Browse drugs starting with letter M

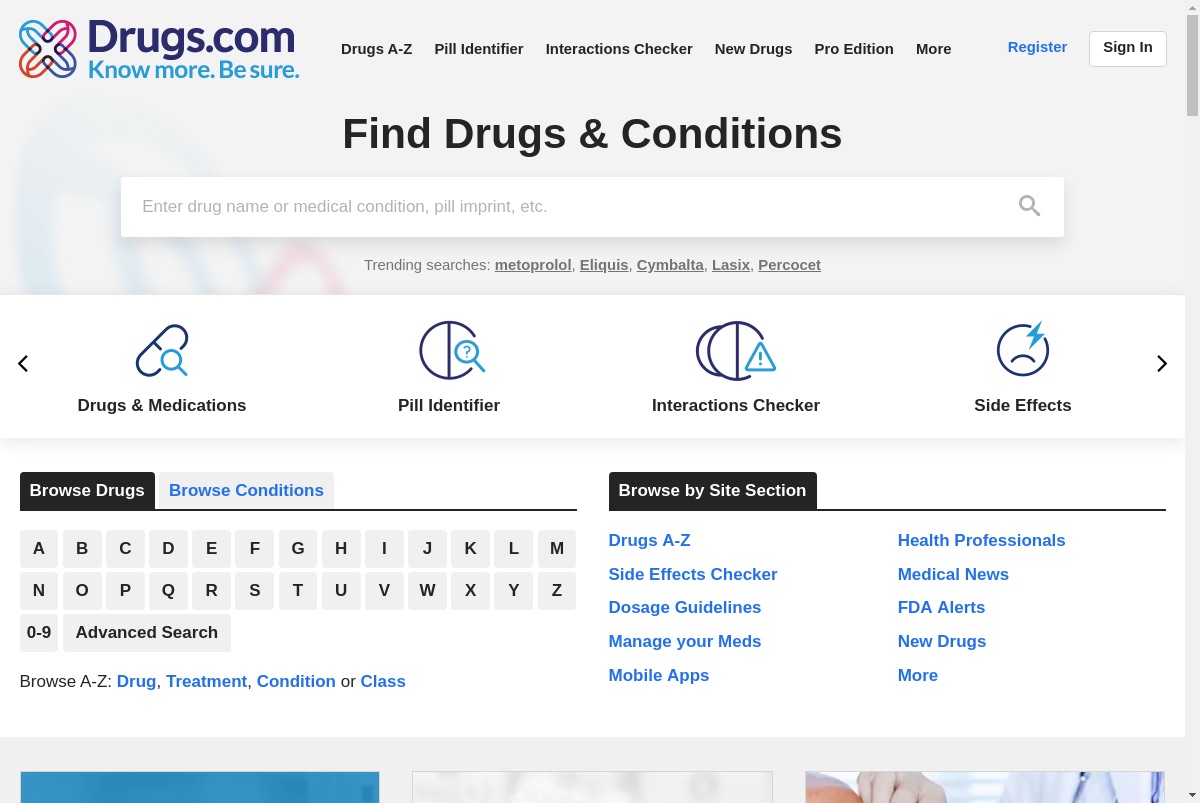[x=557, y=549]
